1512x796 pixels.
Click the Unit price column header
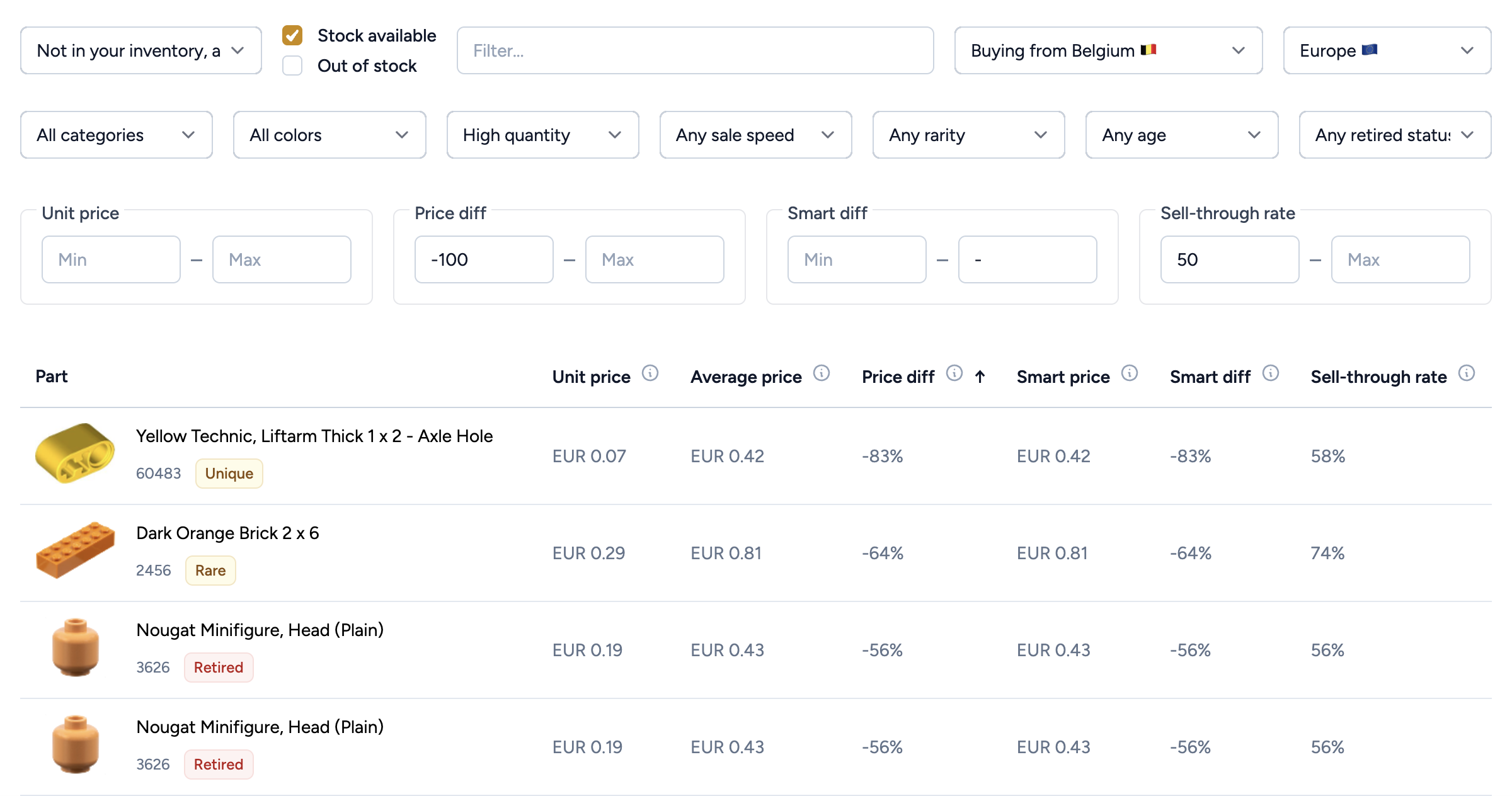[x=591, y=377]
